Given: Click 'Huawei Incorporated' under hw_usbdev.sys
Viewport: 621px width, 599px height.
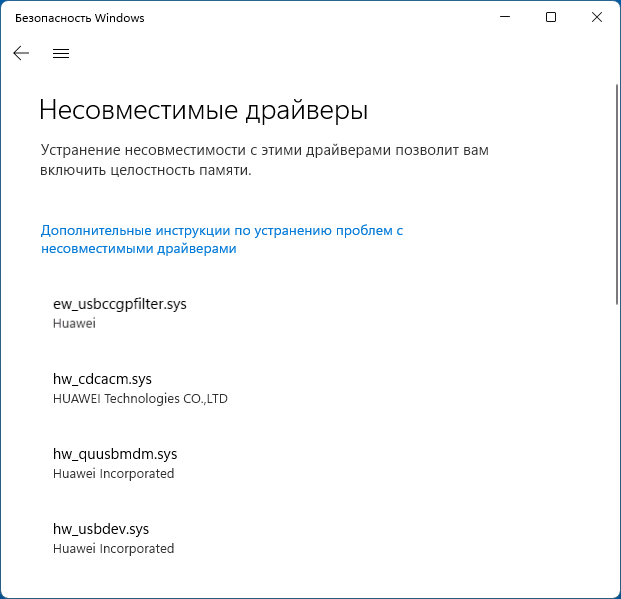Looking at the screenshot, I should click(x=114, y=549).
